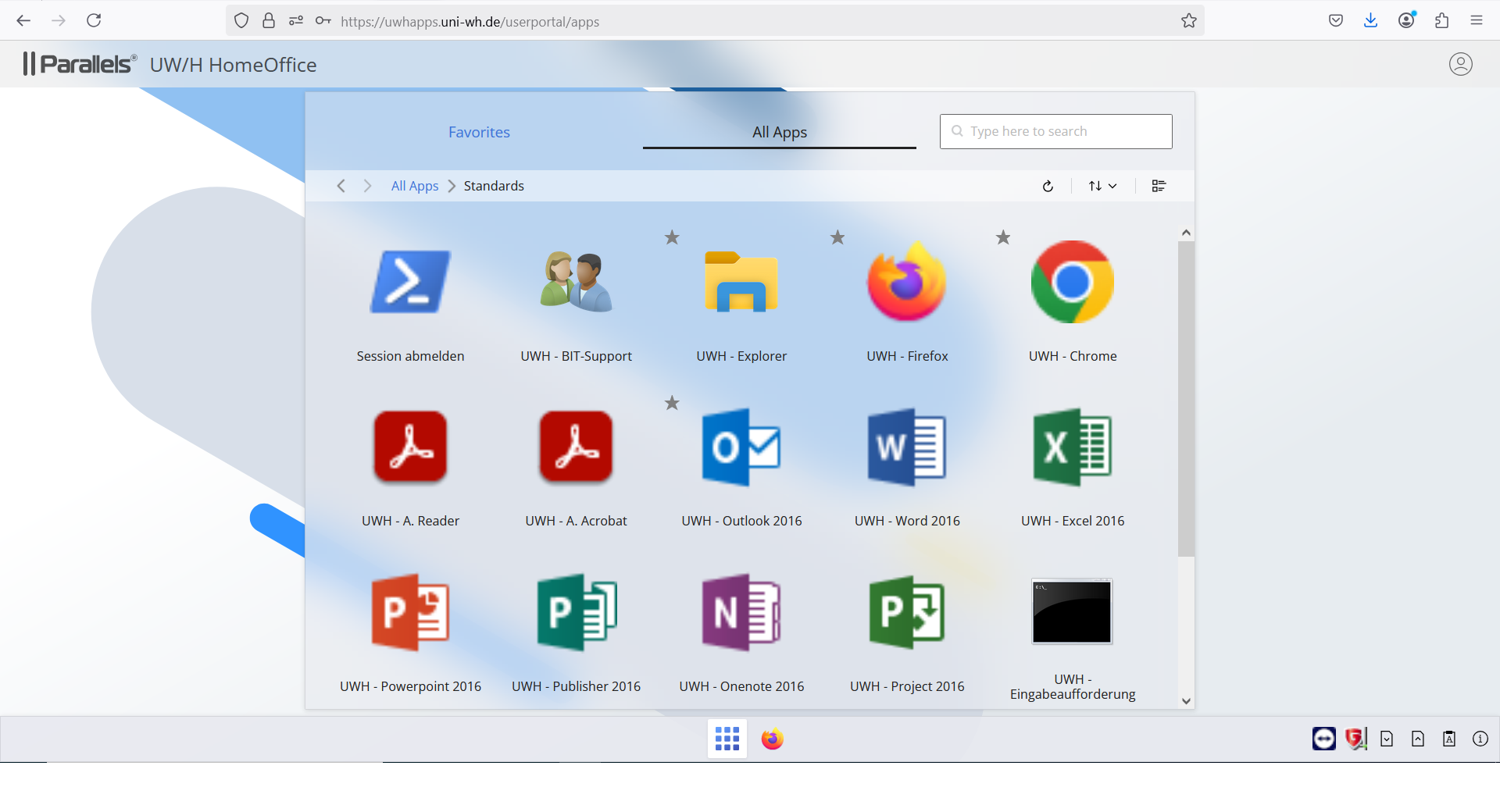The width and height of the screenshot is (1500, 812).
Task: Bookmark this page with the star
Action: (x=1189, y=21)
